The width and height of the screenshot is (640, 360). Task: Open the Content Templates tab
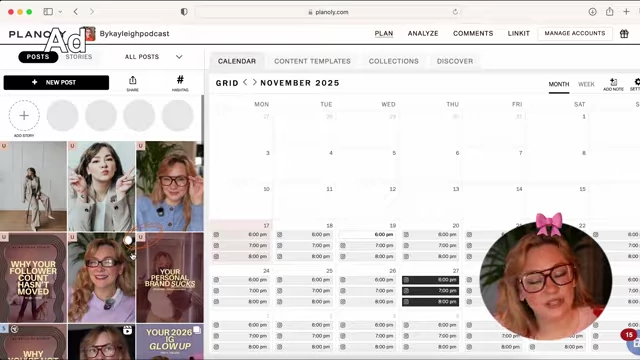pos(312,61)
